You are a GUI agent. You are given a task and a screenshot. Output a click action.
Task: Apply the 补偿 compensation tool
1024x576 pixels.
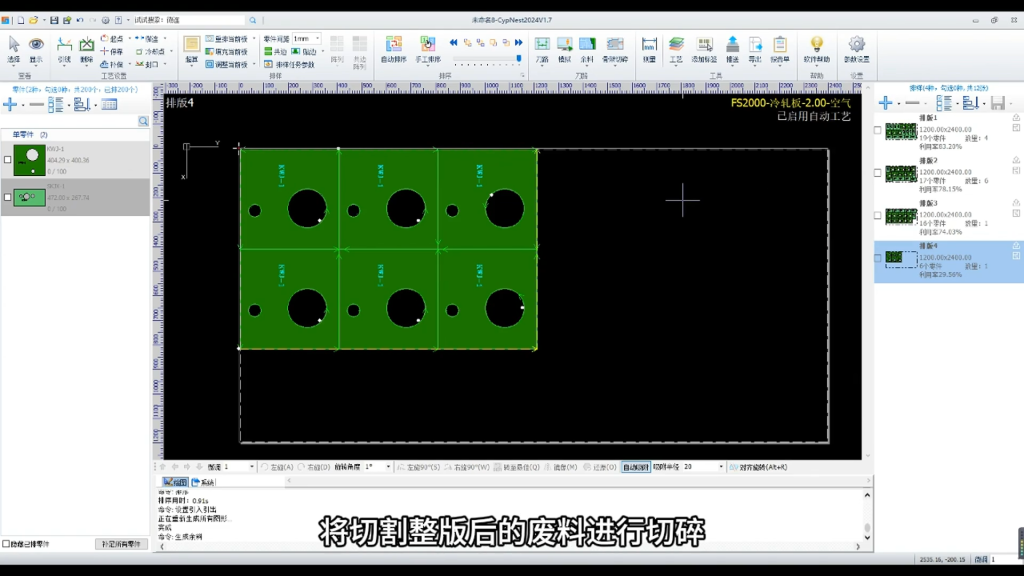pos(112,64)
